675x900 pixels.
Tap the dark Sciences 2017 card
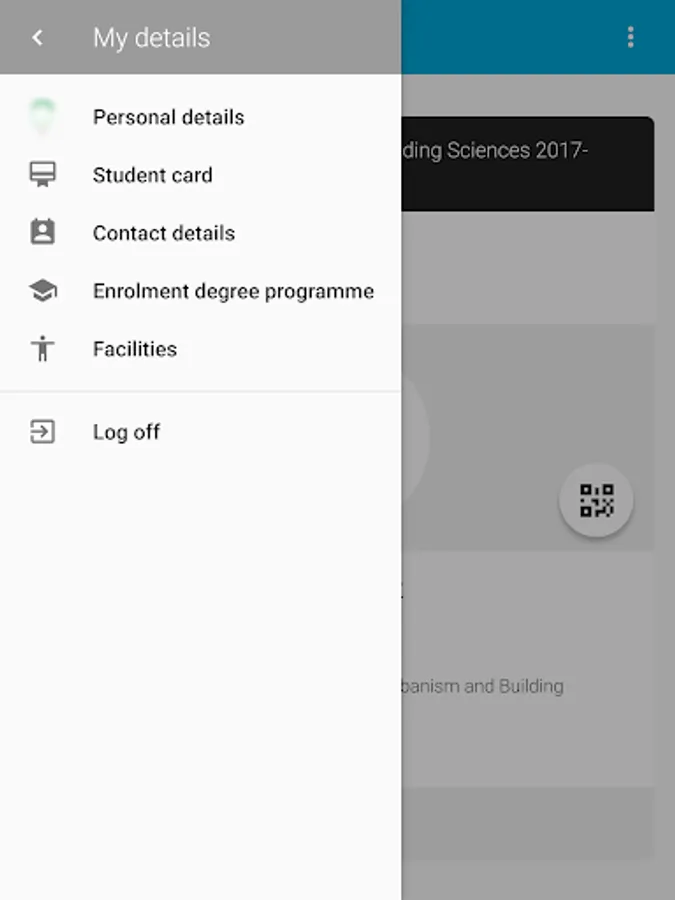[527, 164]
